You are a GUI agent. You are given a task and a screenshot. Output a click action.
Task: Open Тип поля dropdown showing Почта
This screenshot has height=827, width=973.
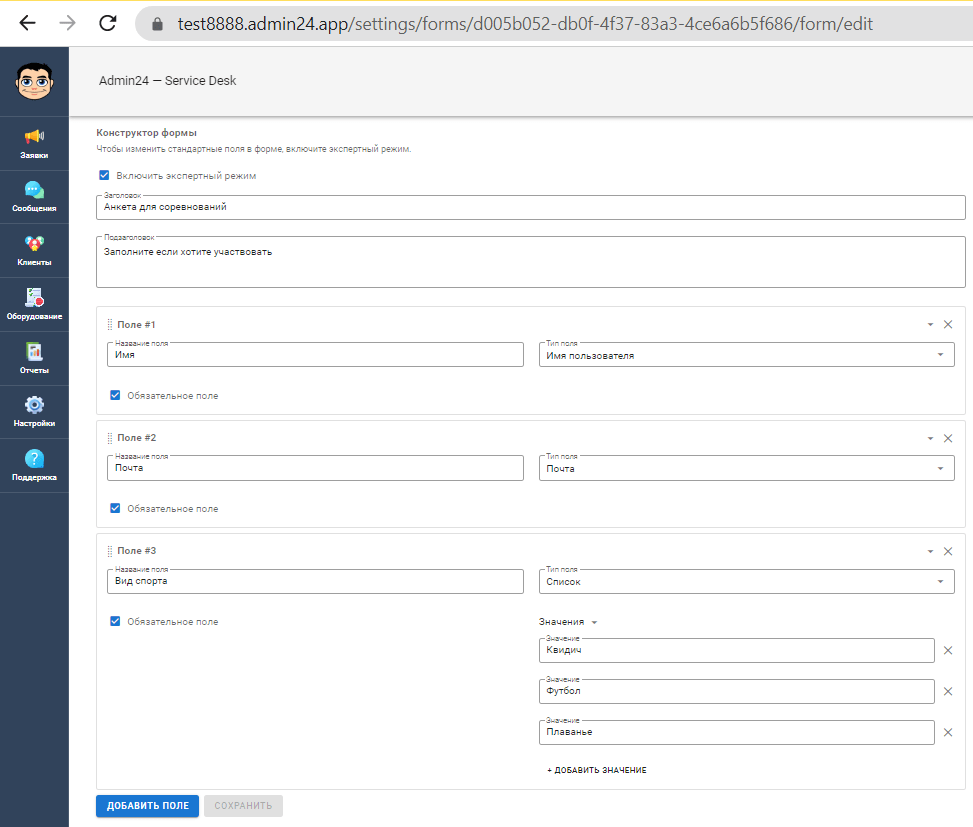pyautogui.click(x=747, y=468)
